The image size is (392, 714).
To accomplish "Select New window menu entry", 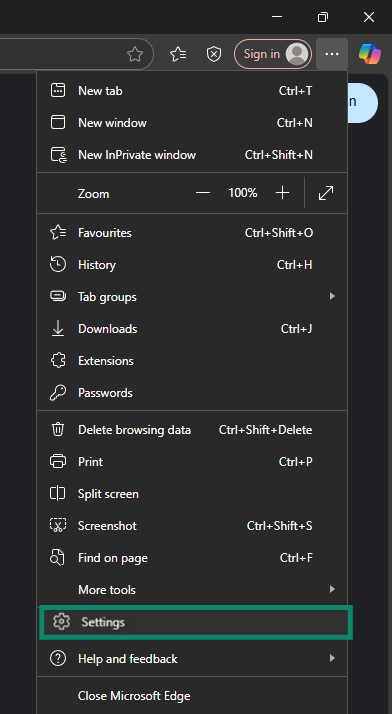I will click(x=192, y=122).
